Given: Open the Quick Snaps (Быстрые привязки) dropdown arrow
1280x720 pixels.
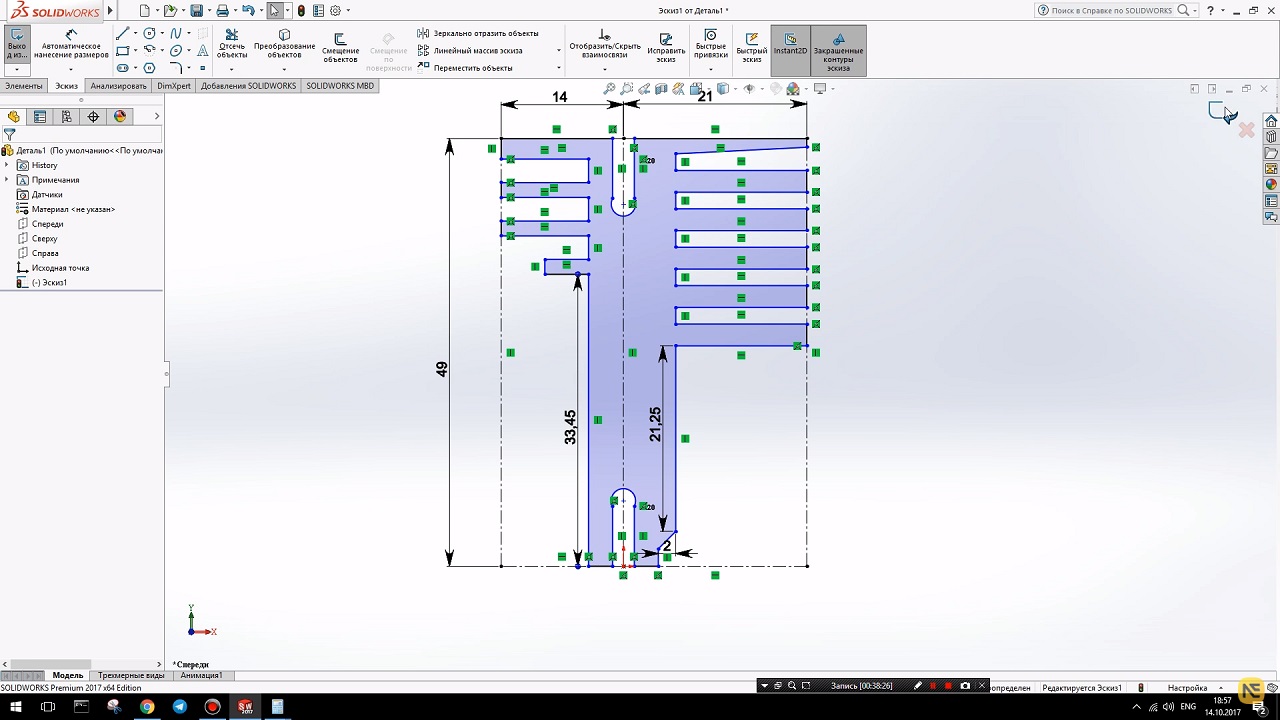Looking at the screenshot, I should [x=711, y=69].
